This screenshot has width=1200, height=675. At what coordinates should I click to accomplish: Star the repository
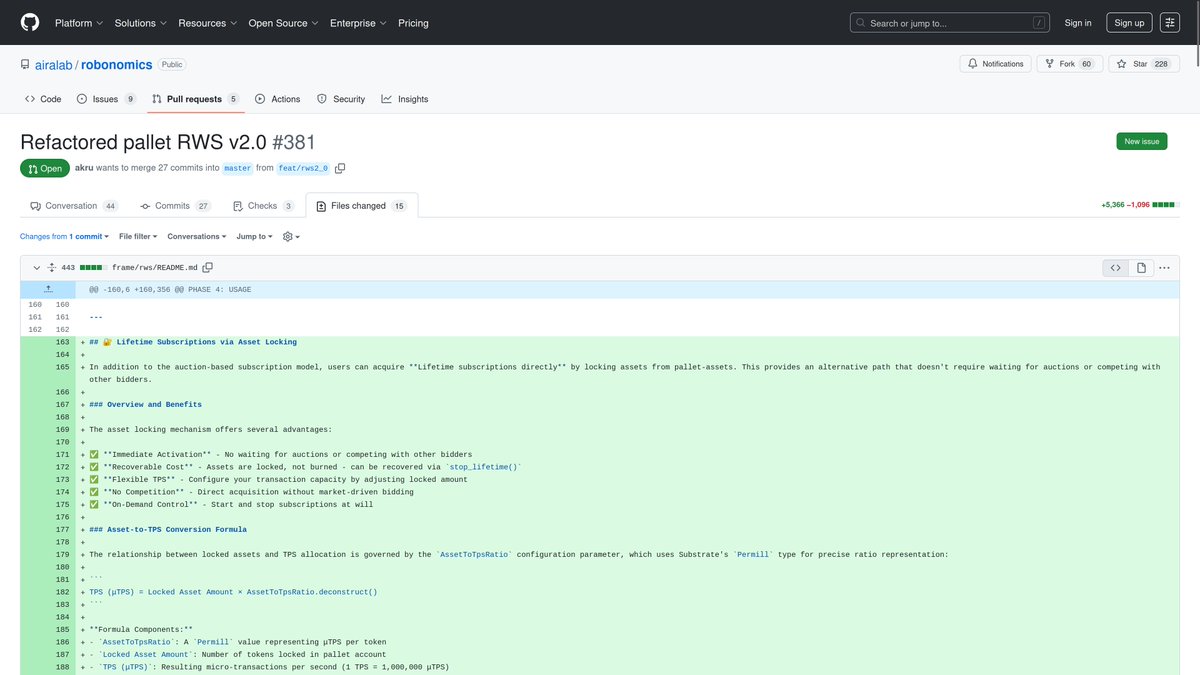[1142, 64]
